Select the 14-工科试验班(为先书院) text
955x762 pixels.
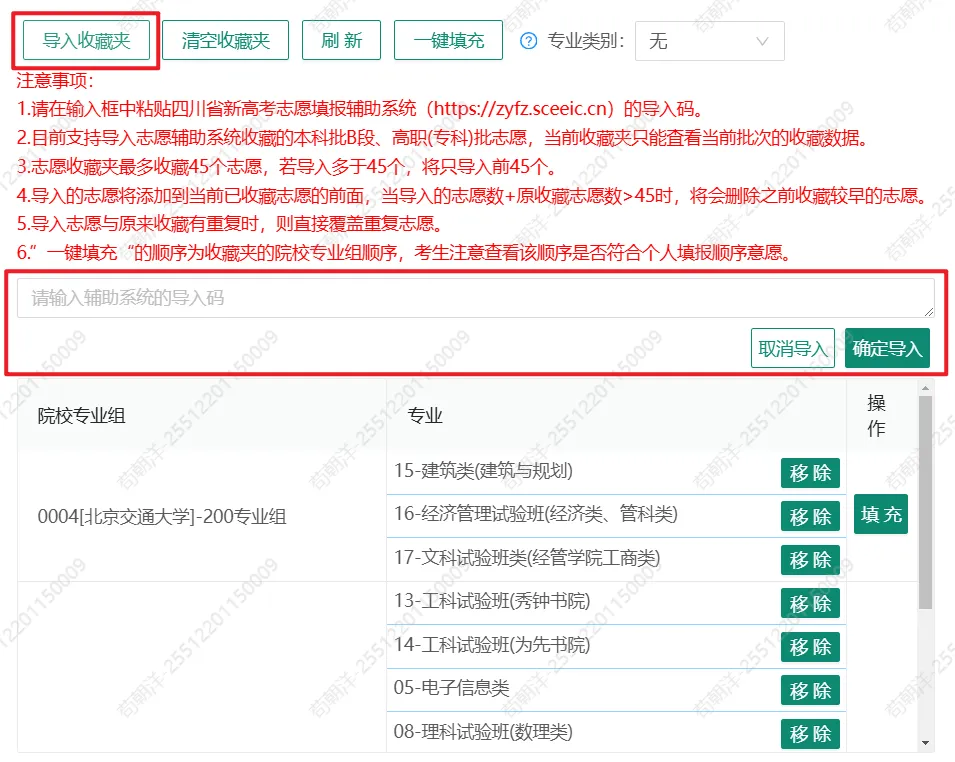(x=492, y=645)
